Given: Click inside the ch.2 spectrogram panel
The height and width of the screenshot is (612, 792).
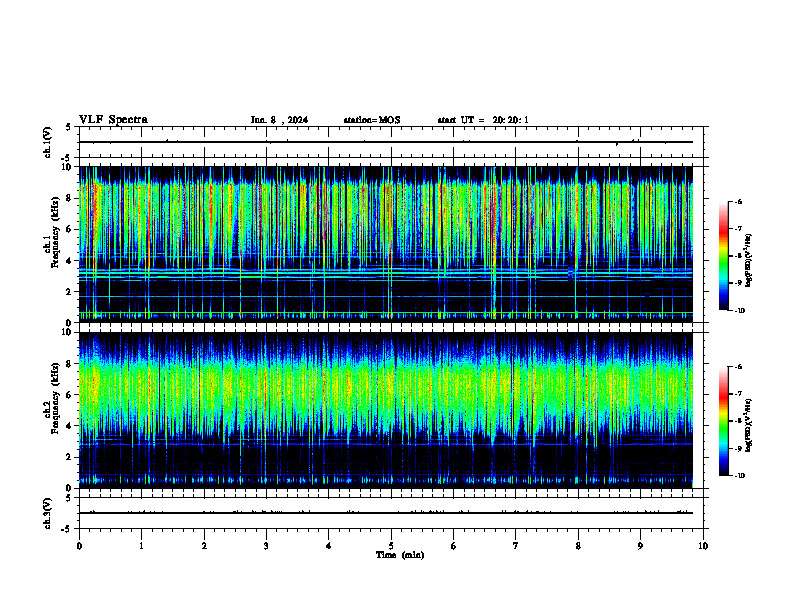Looking at the screenshot, I should [385, 410].
